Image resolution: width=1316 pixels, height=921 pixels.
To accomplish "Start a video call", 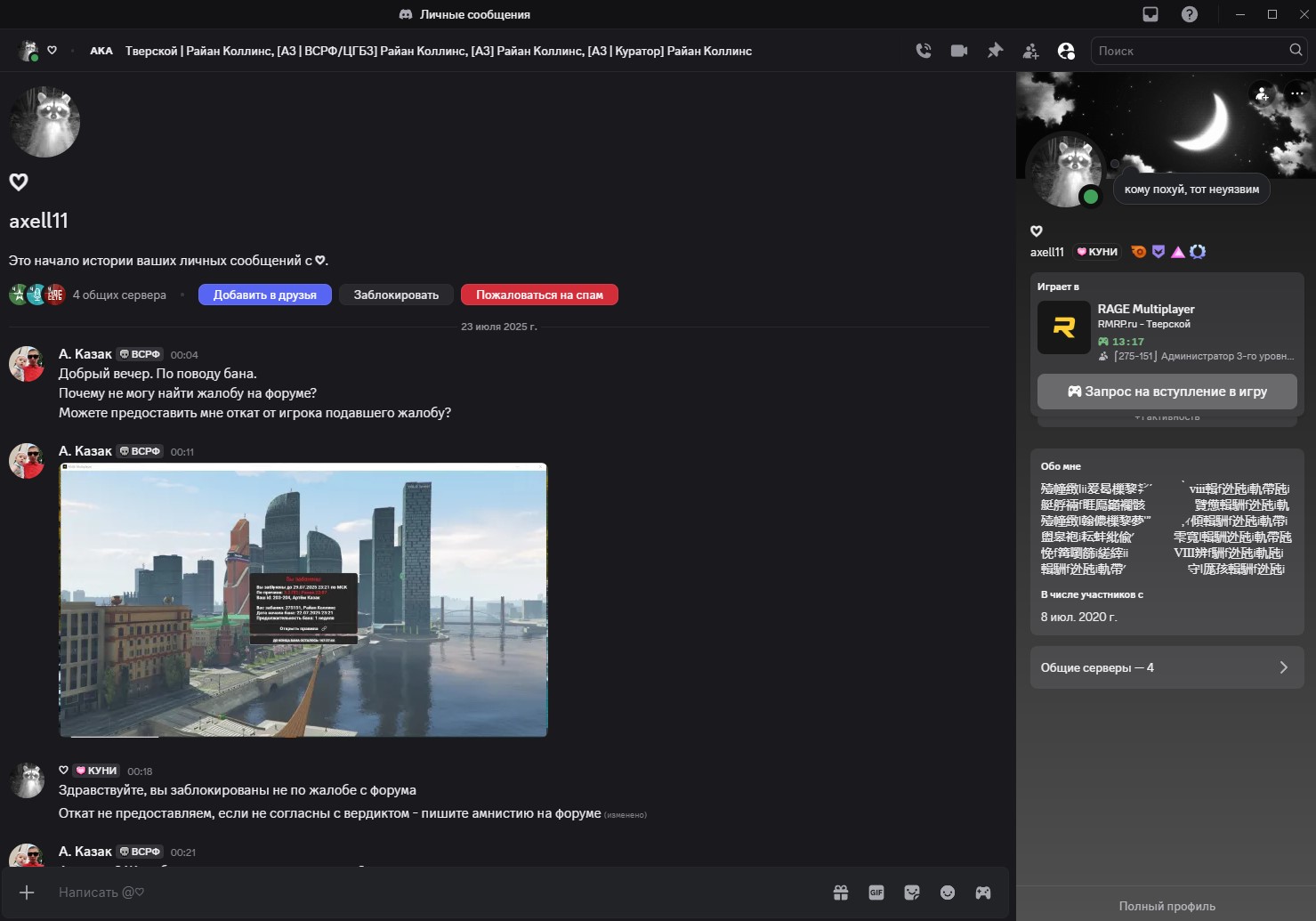I will click(959, 51).
